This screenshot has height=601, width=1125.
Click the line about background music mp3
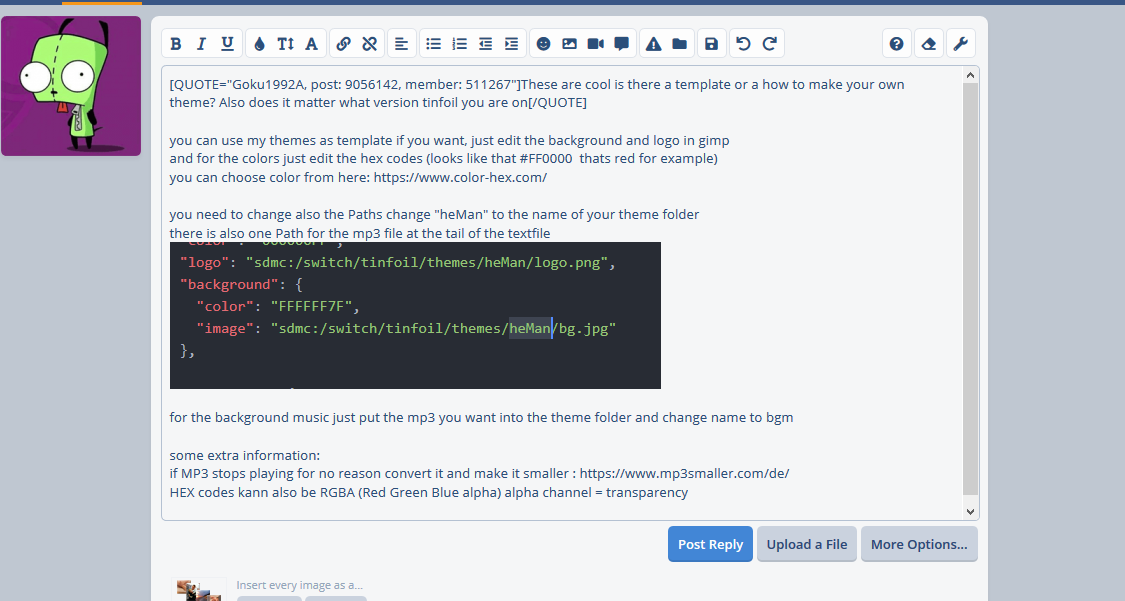pyautogui.click(x=481, y=417)
